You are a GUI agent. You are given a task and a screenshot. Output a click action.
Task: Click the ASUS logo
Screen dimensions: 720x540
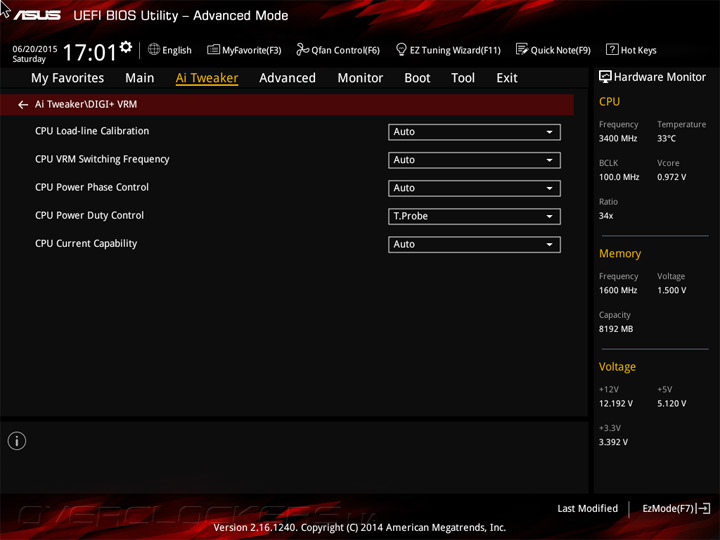(x=37, y=16)
